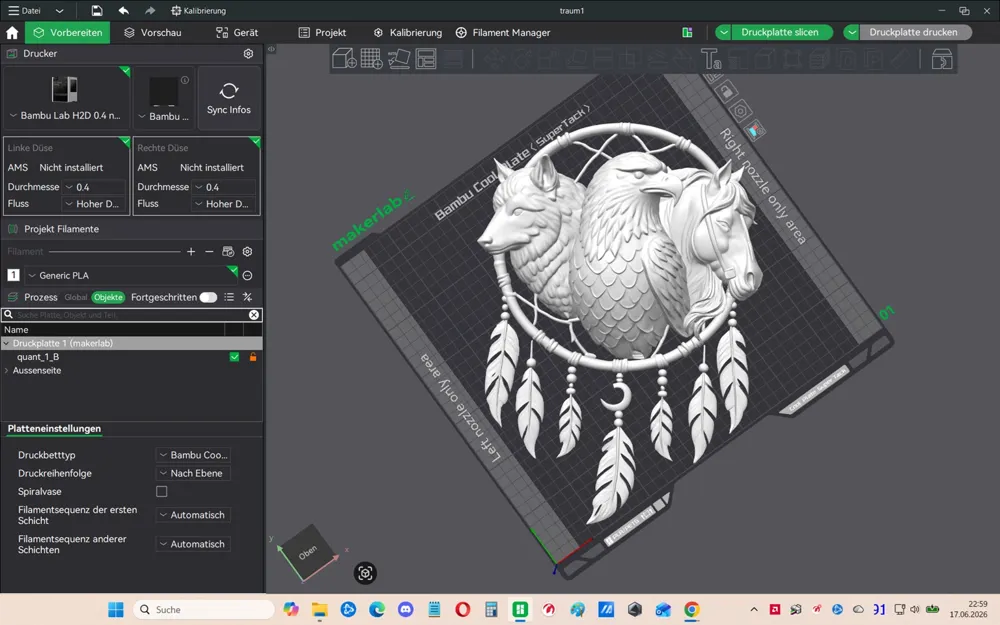Remove last filament with minus icon
The image size is (1000, 625).
[209, 252]
